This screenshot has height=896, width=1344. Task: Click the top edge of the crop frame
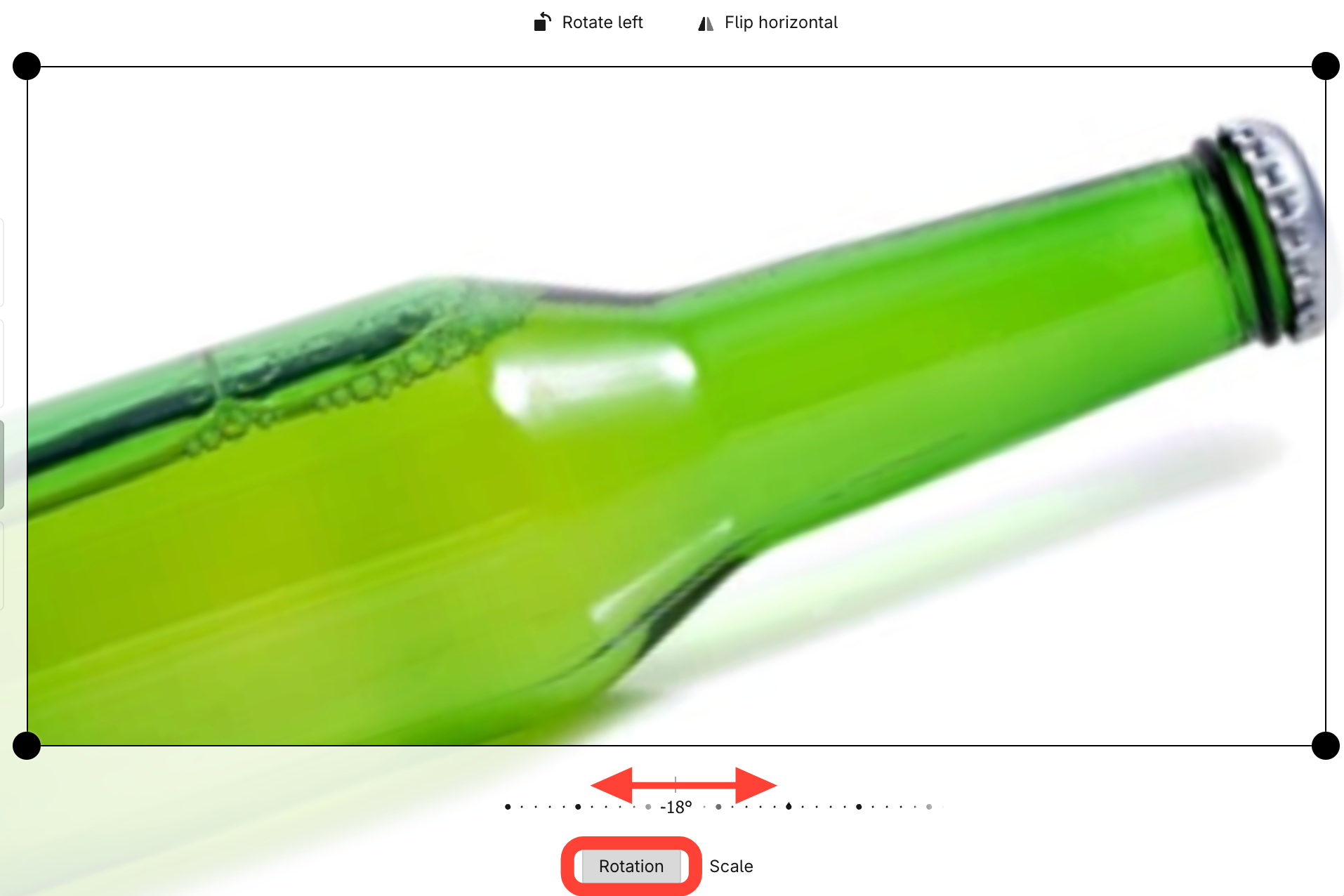pyautogui.click(x=676, y=67)
